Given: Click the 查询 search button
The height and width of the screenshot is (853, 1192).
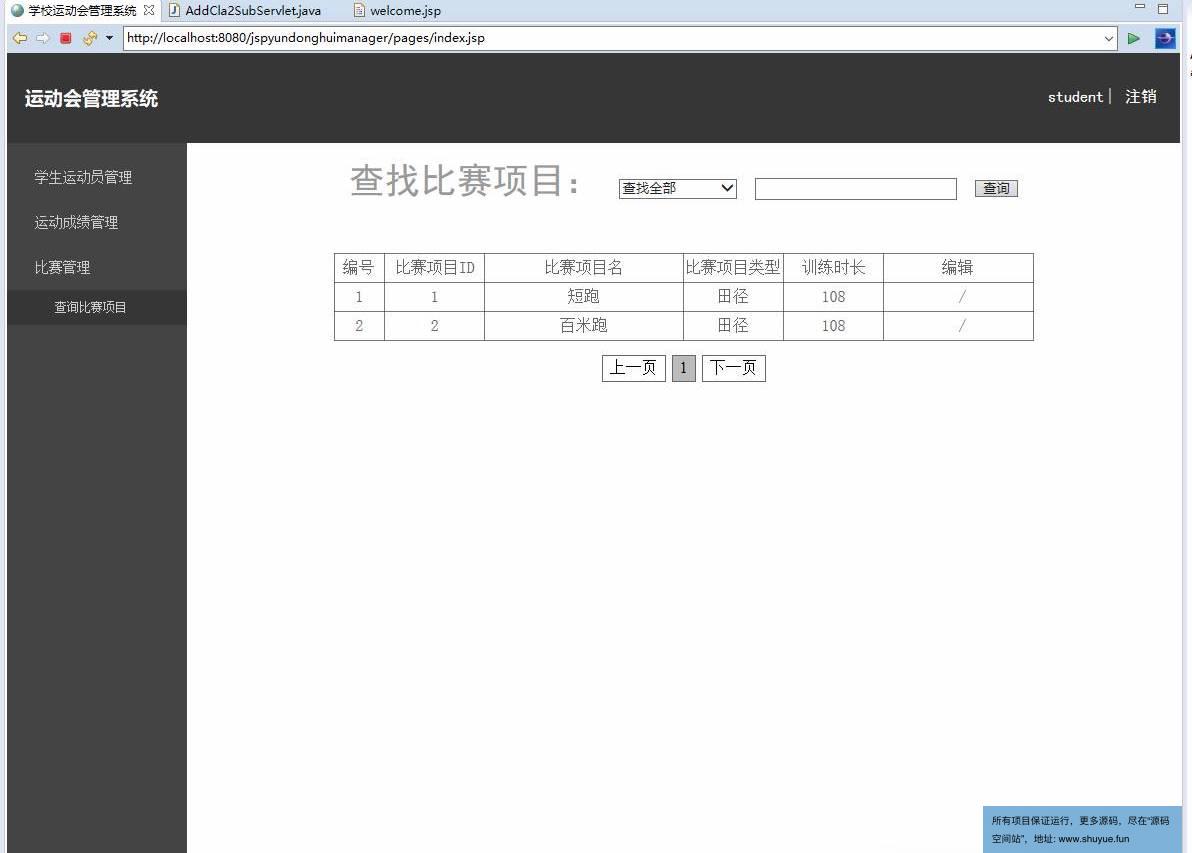Looking at the screenshot, I should coord(996,188).
